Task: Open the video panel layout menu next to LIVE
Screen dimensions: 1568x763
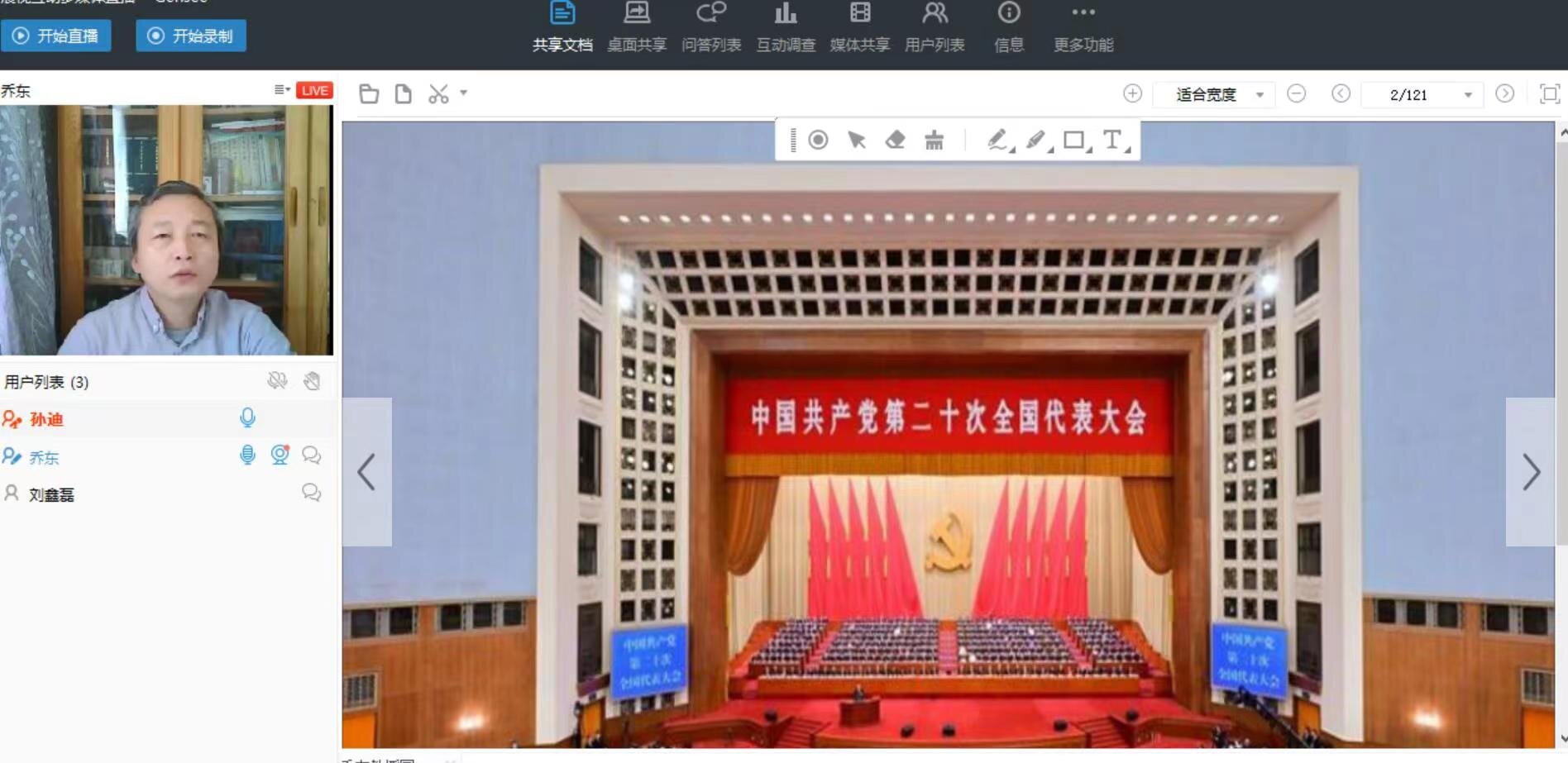Action: [282, 89]
